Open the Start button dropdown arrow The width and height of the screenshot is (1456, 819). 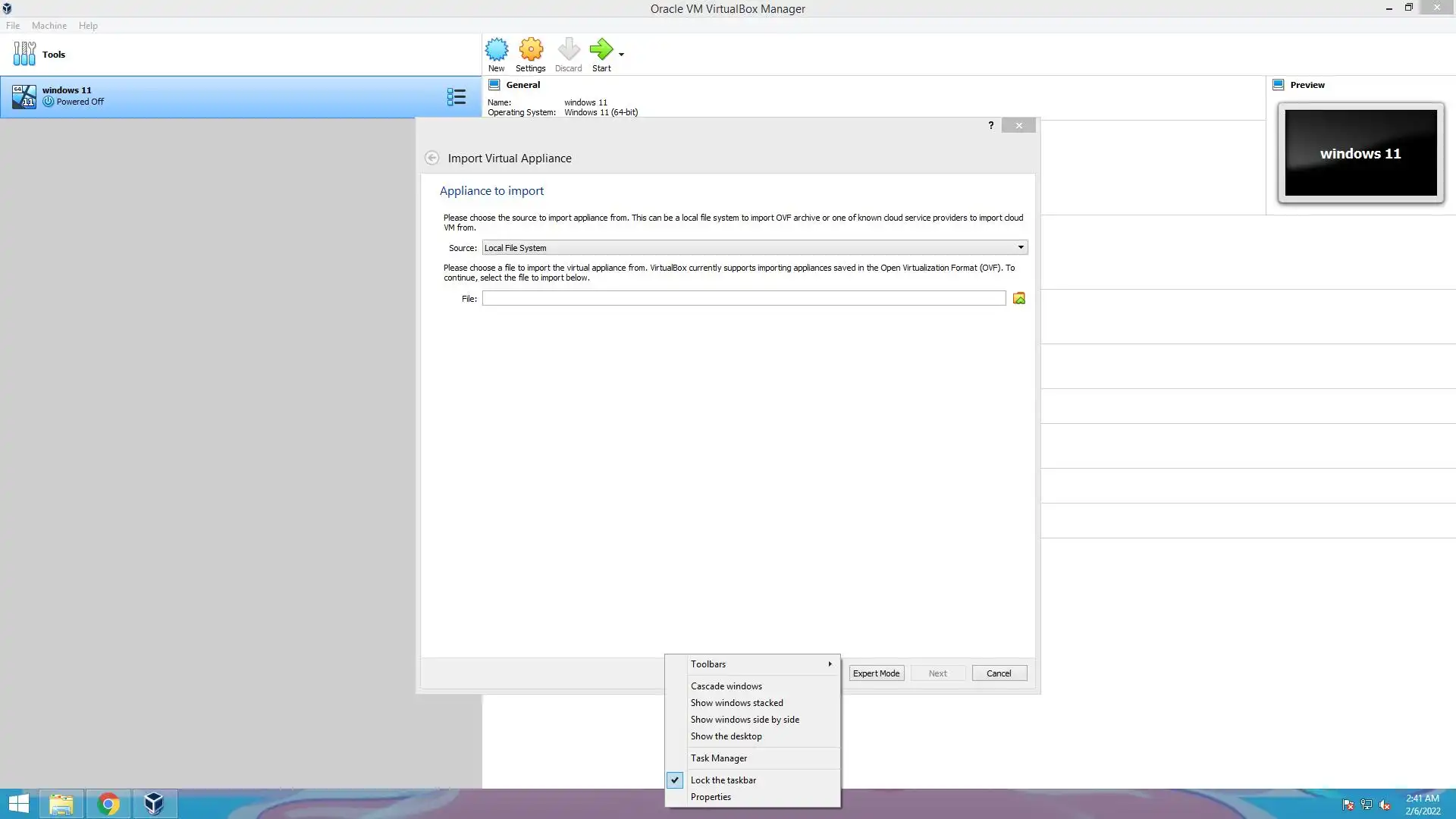tap(621, 55)
